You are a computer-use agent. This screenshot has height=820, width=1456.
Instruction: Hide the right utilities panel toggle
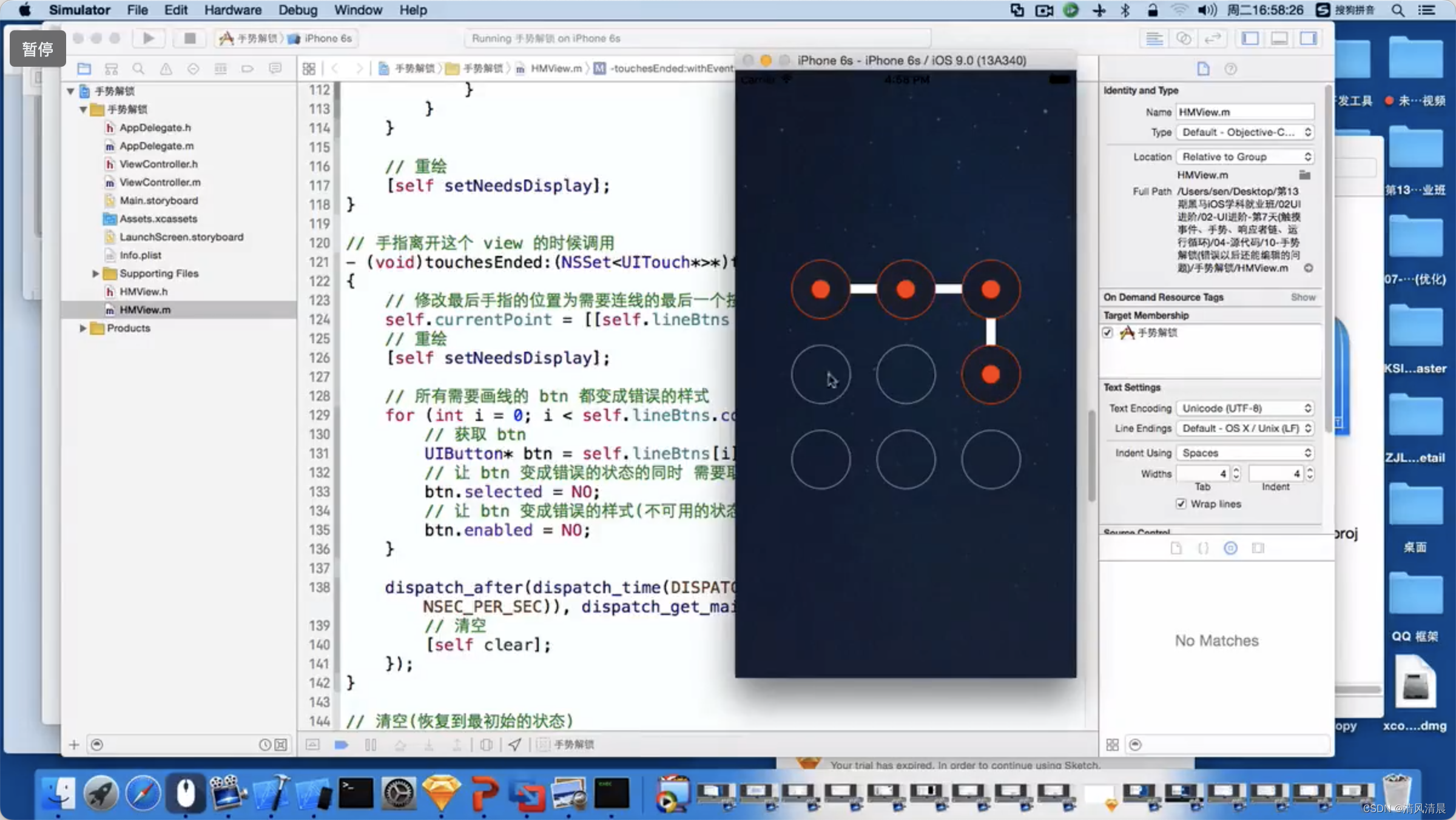(x=1308, y=38)
